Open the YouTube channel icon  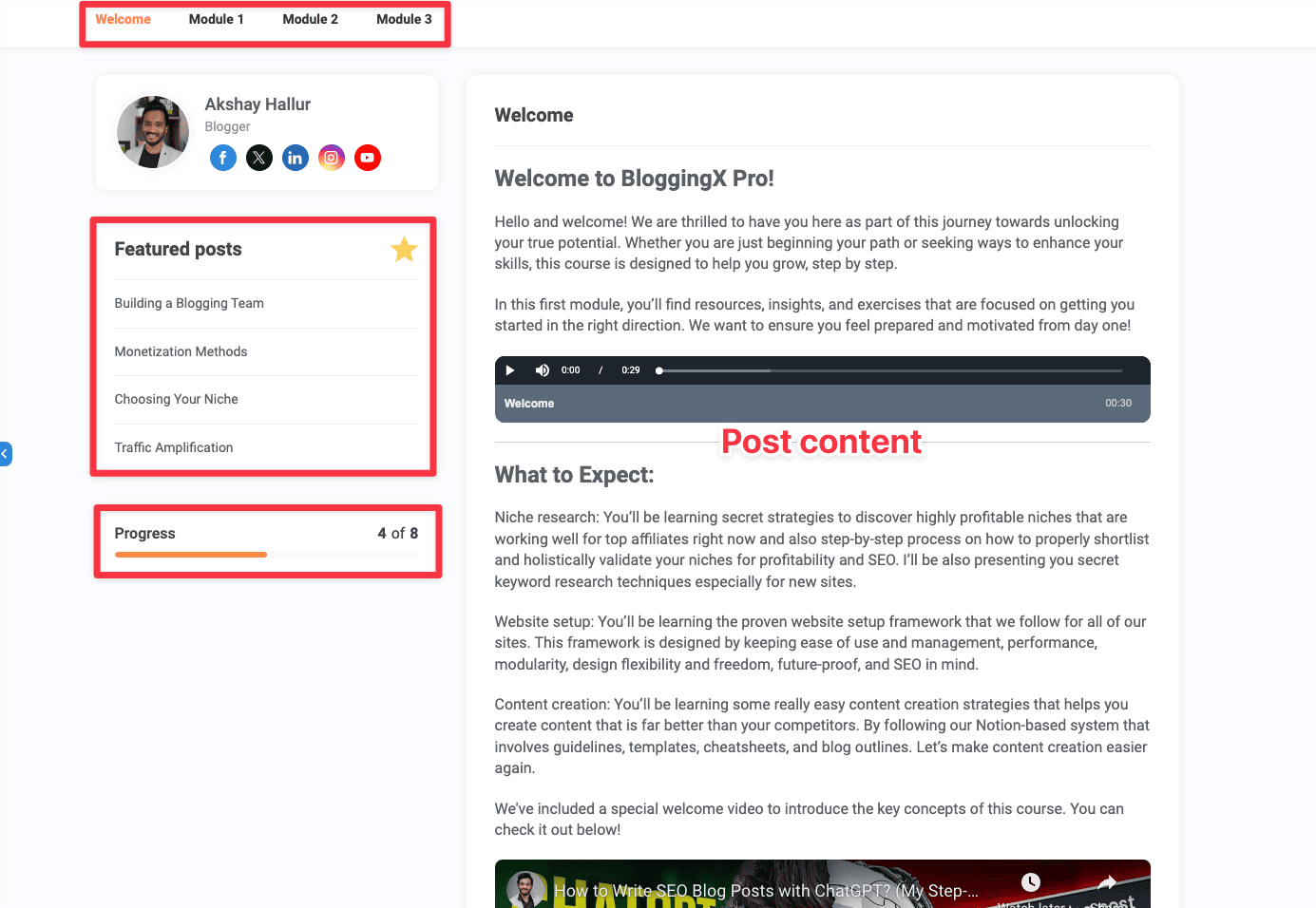368,158
